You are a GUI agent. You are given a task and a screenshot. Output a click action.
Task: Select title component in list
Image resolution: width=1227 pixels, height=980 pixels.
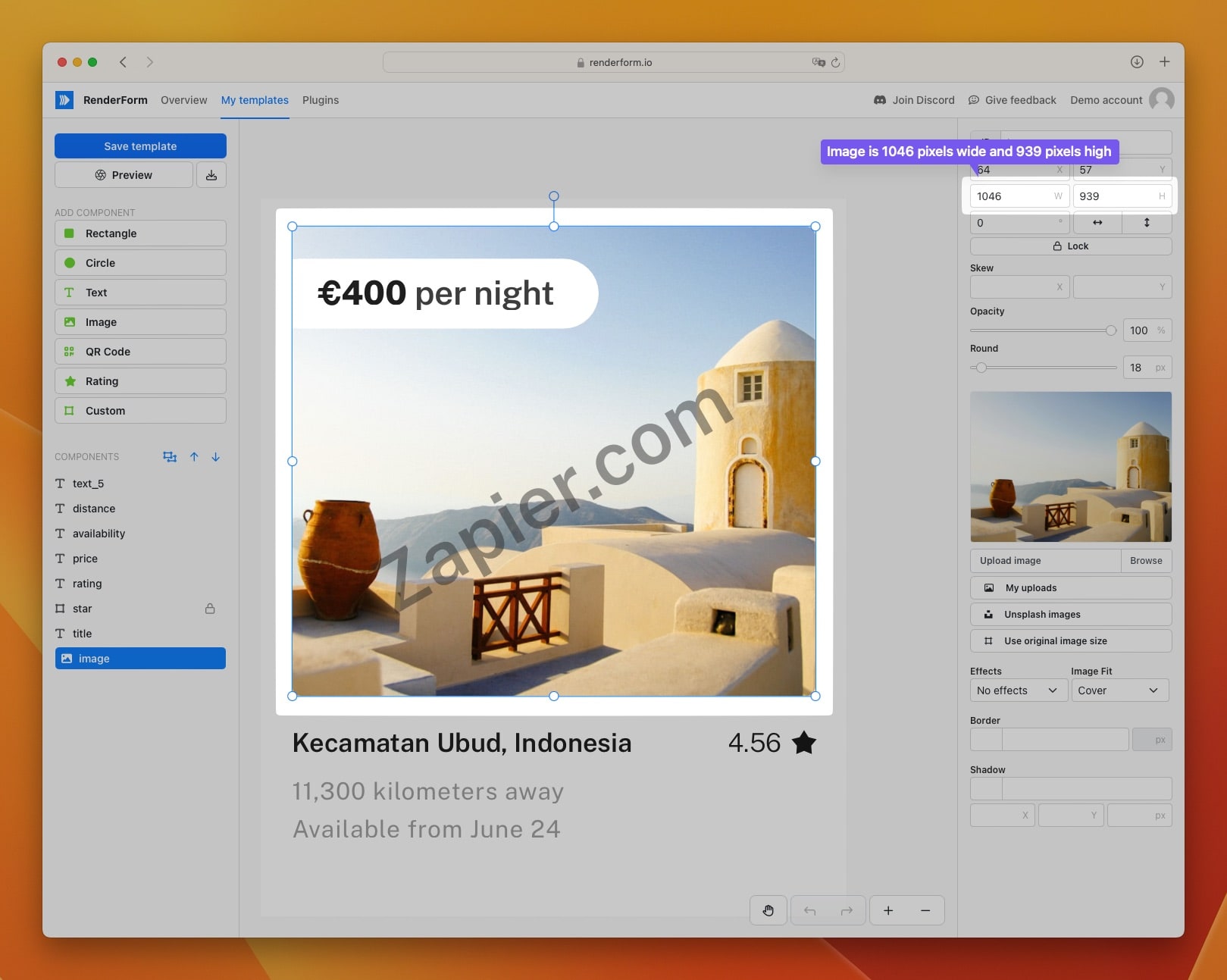coord(140,634)
